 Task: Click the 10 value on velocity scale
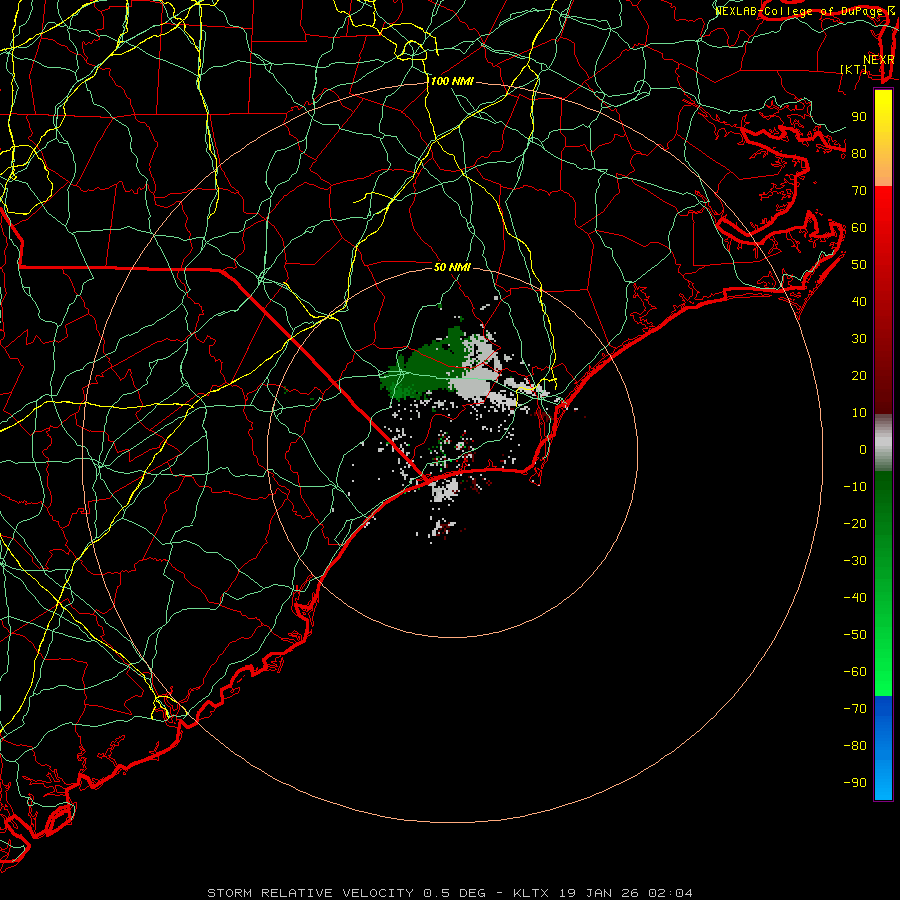click(x=859, y=413)
